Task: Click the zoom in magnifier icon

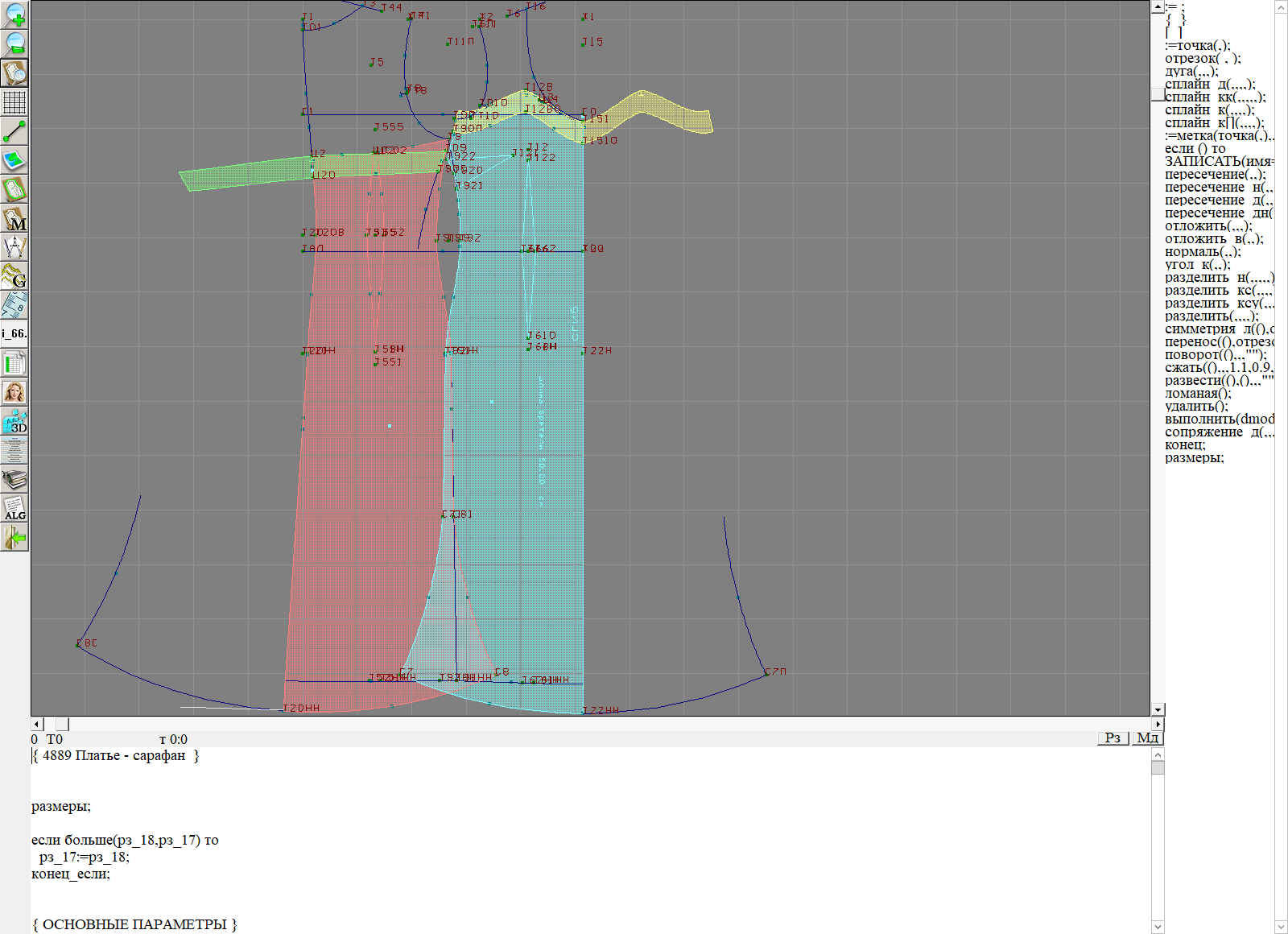Action: pos(14,14)
